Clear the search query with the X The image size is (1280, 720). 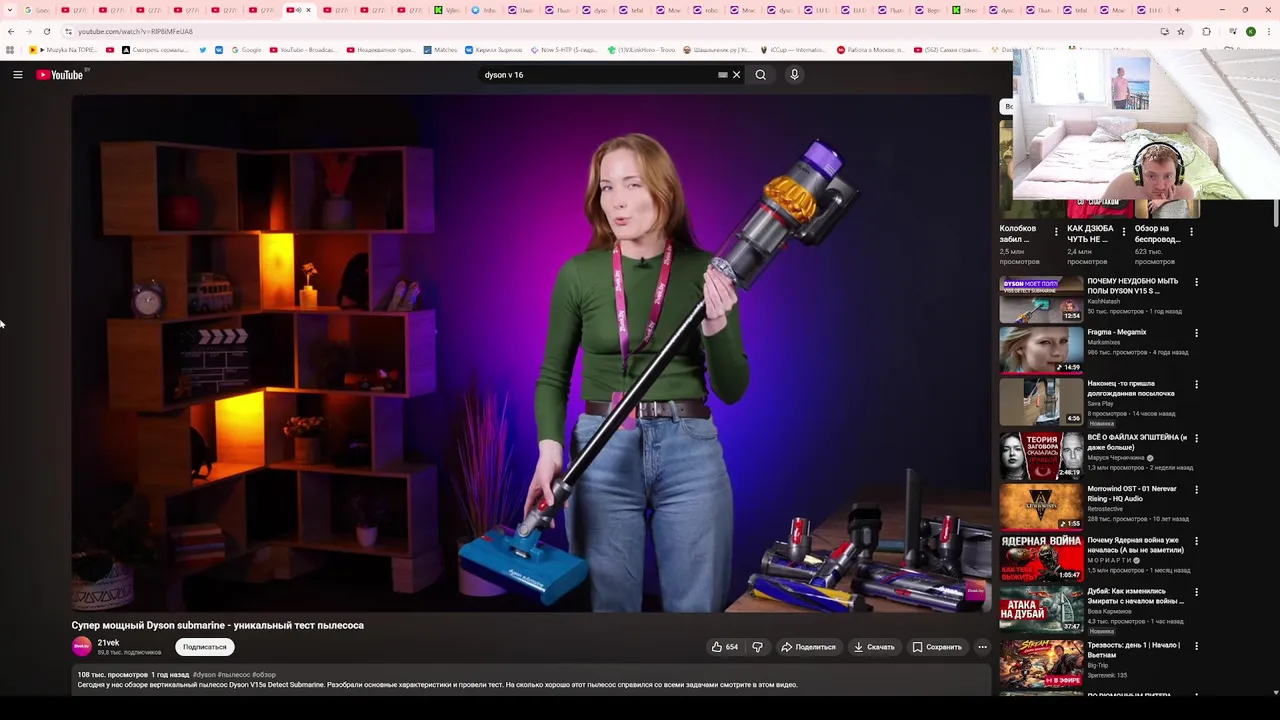point(737,75)
